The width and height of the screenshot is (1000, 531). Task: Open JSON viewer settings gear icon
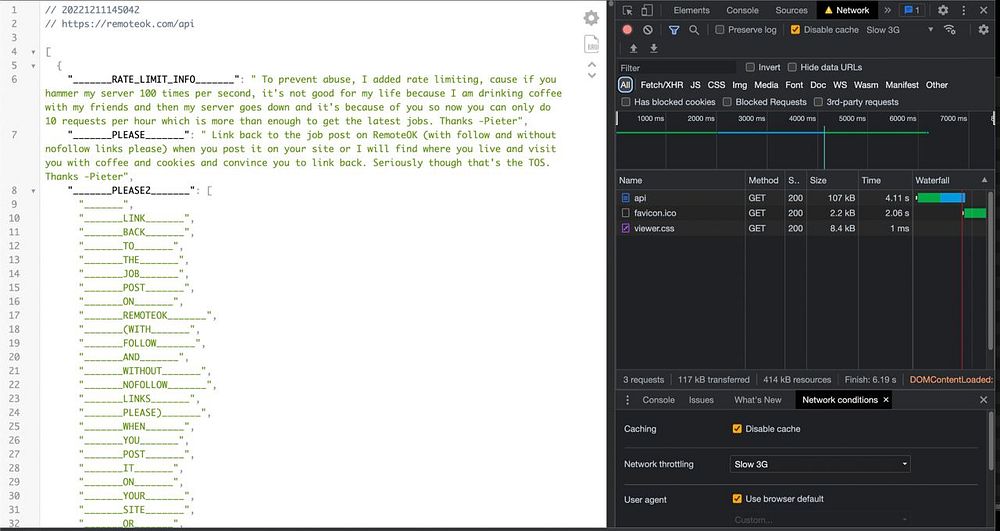pyautogui.click(x=591, y=18)
